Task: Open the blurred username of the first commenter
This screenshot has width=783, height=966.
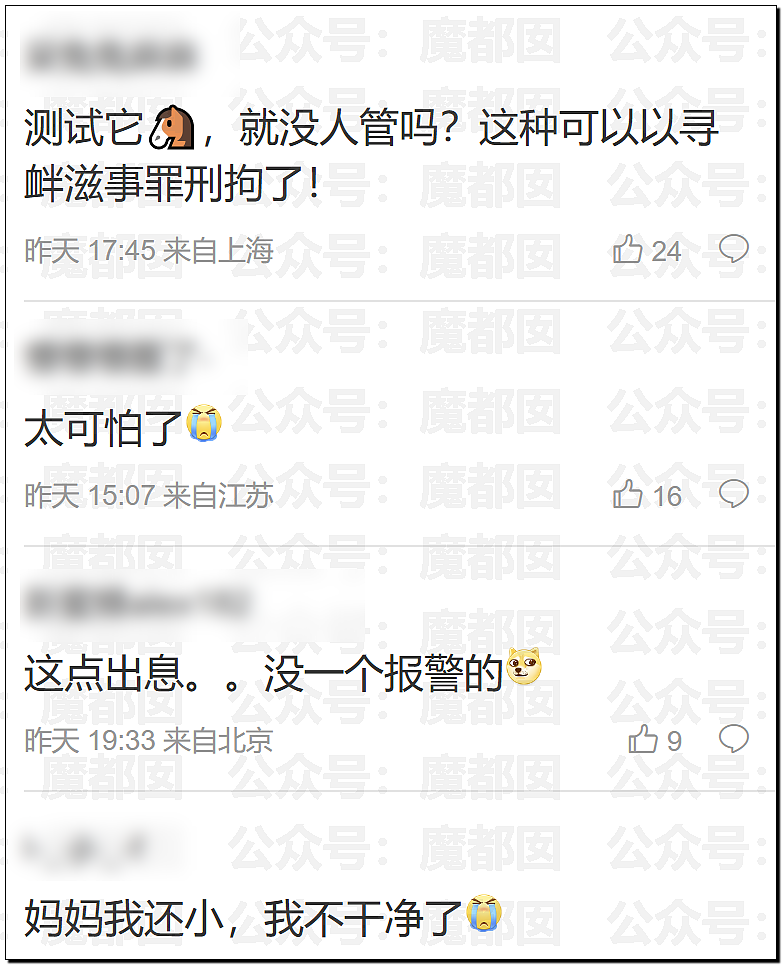Action: 111,54
